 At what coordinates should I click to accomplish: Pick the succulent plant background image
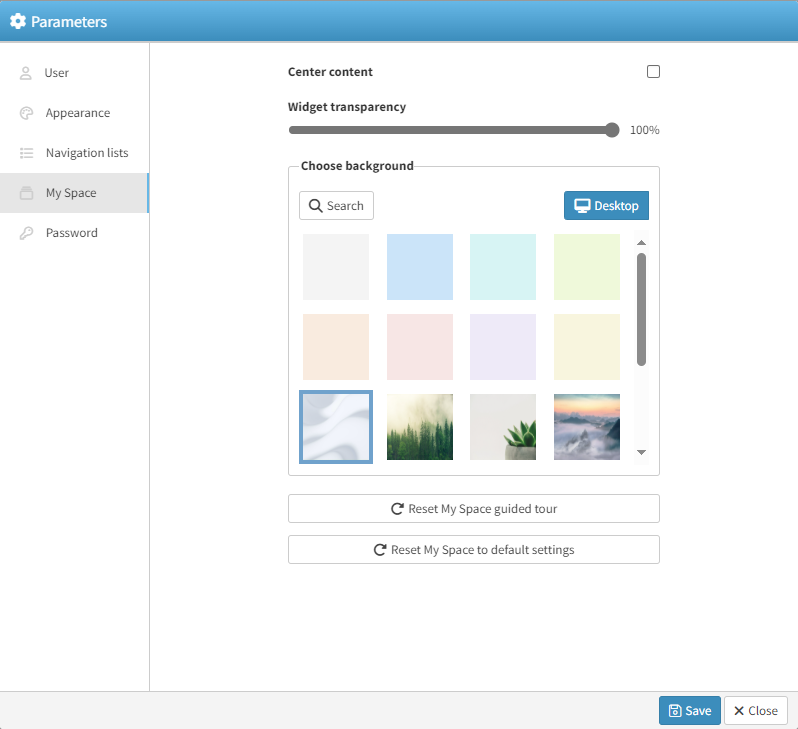coord(503,427)
